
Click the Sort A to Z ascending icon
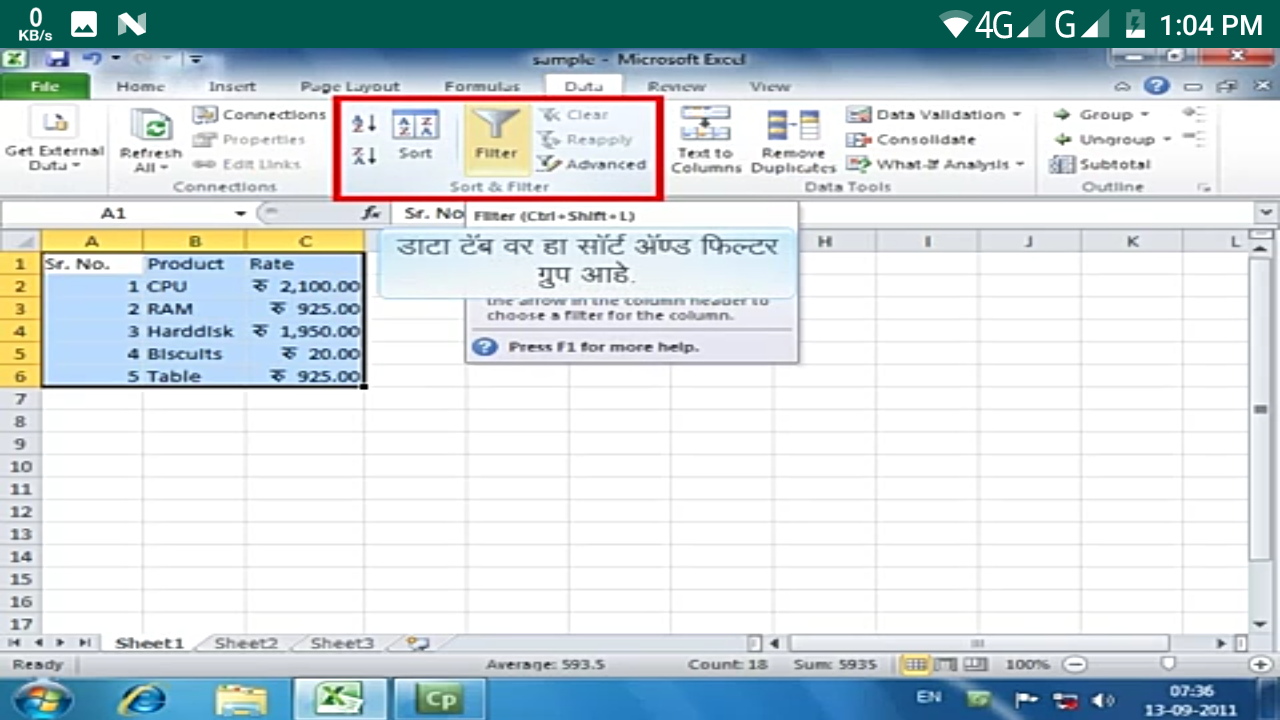365,124
